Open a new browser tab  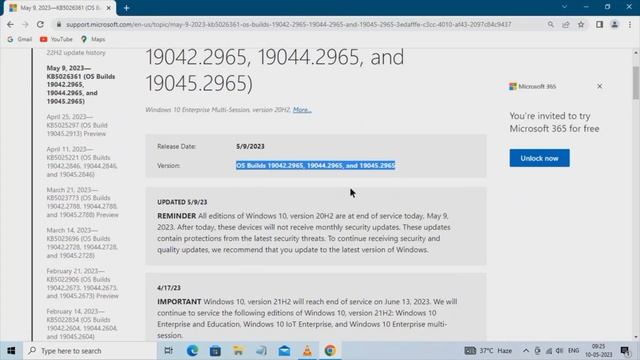[x=127, y=8]
